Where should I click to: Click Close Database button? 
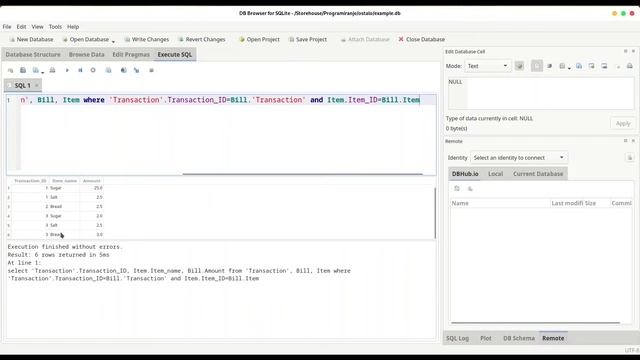[x=422, y=40]
